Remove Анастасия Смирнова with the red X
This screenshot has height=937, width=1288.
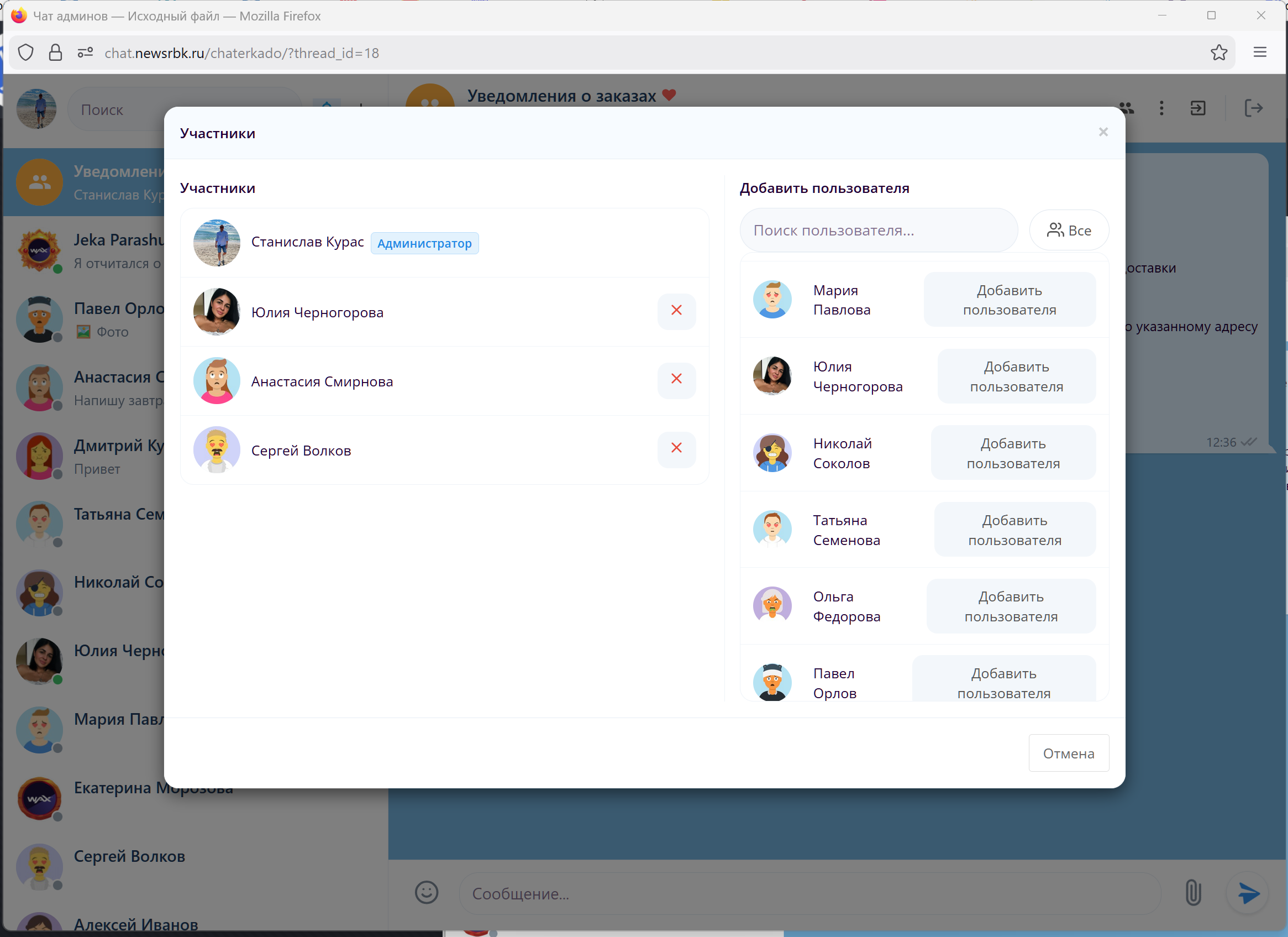[676, 380]
